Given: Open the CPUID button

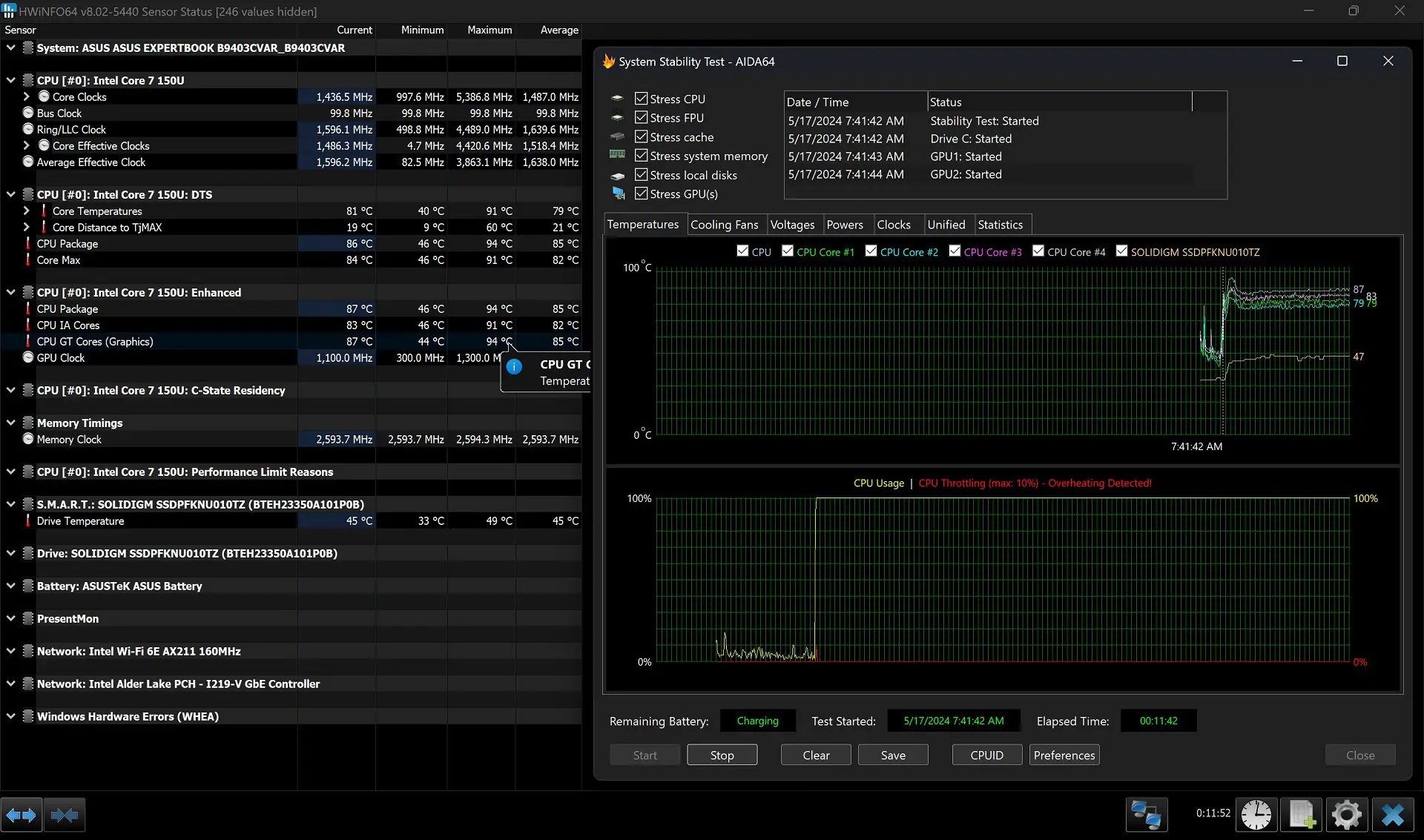Looking at the screenshot, I should [987, 755].
